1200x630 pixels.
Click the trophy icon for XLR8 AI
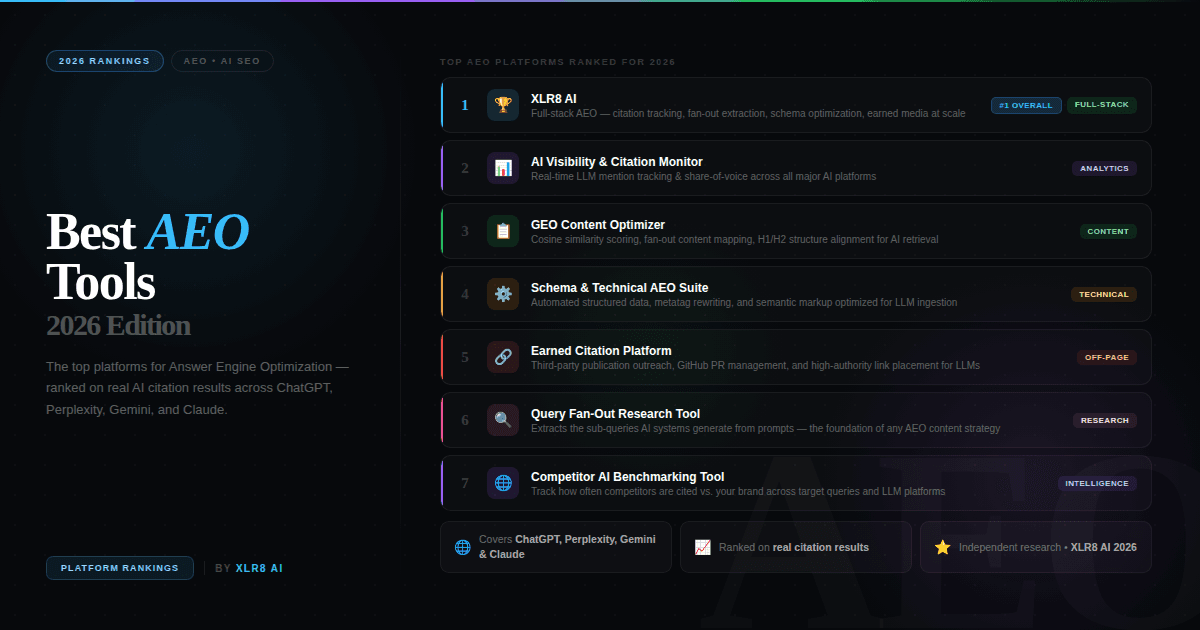tap(503, 105)
